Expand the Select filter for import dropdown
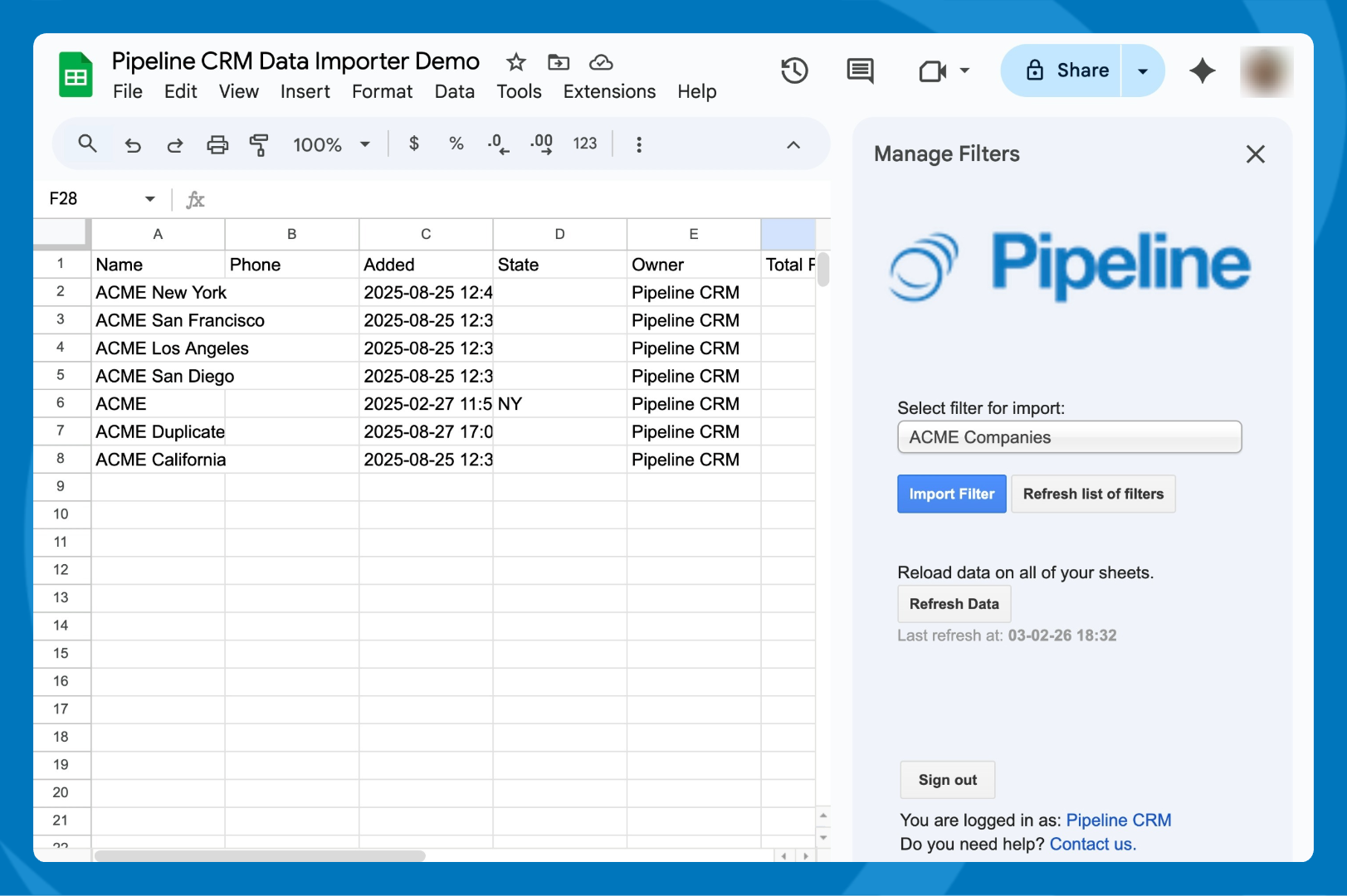 pos(1069,437)
